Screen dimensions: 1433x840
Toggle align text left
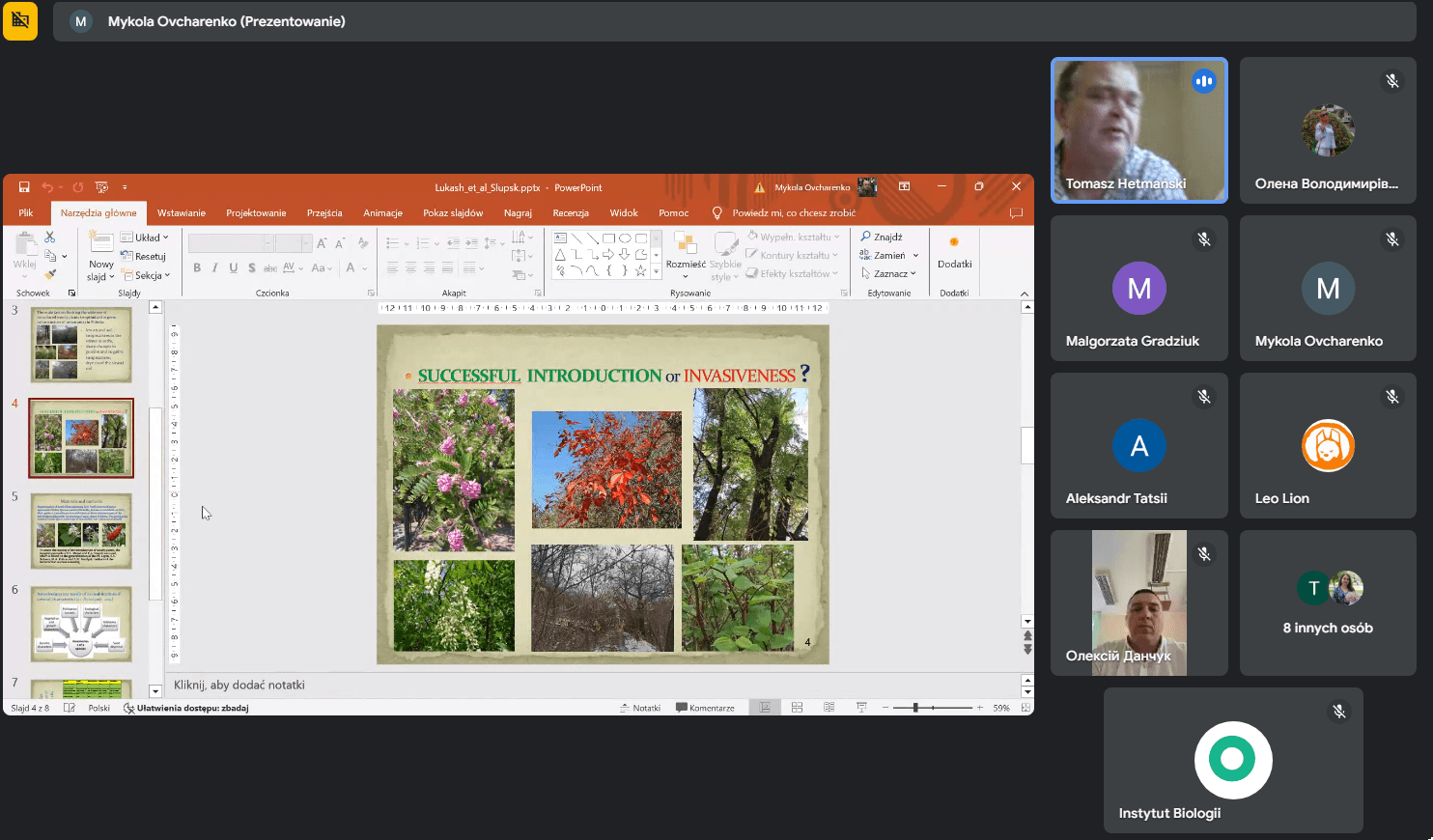[x=392, y=268]
